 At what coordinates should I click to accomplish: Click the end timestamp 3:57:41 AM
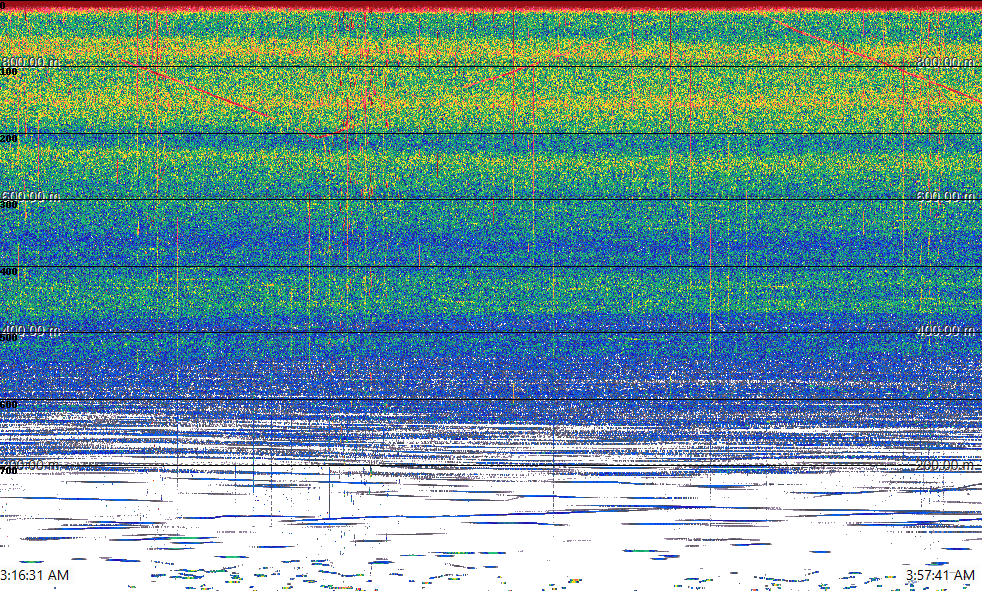point(940,575)
